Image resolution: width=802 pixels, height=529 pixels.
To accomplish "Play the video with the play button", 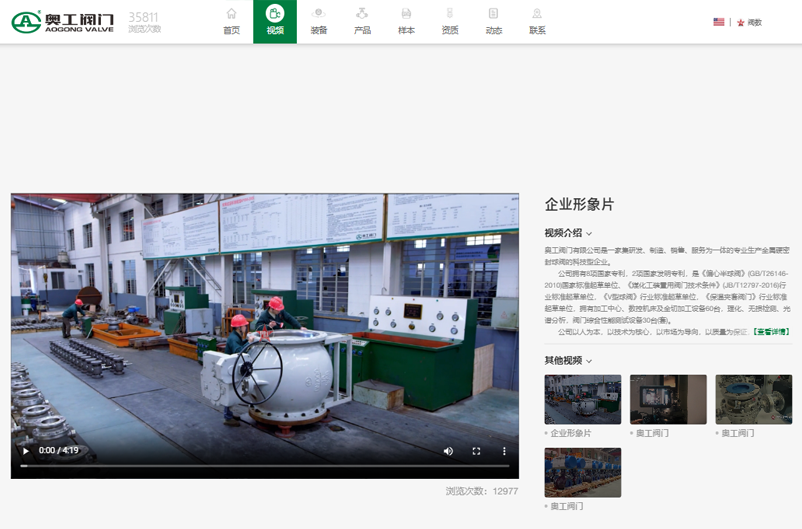I will [26, 451].
